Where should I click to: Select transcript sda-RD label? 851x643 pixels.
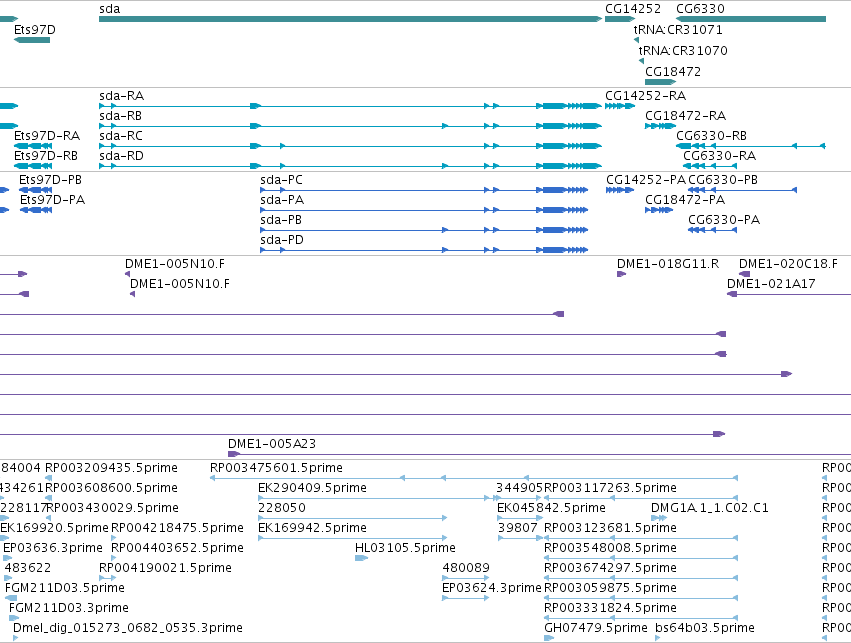point(122,156)
